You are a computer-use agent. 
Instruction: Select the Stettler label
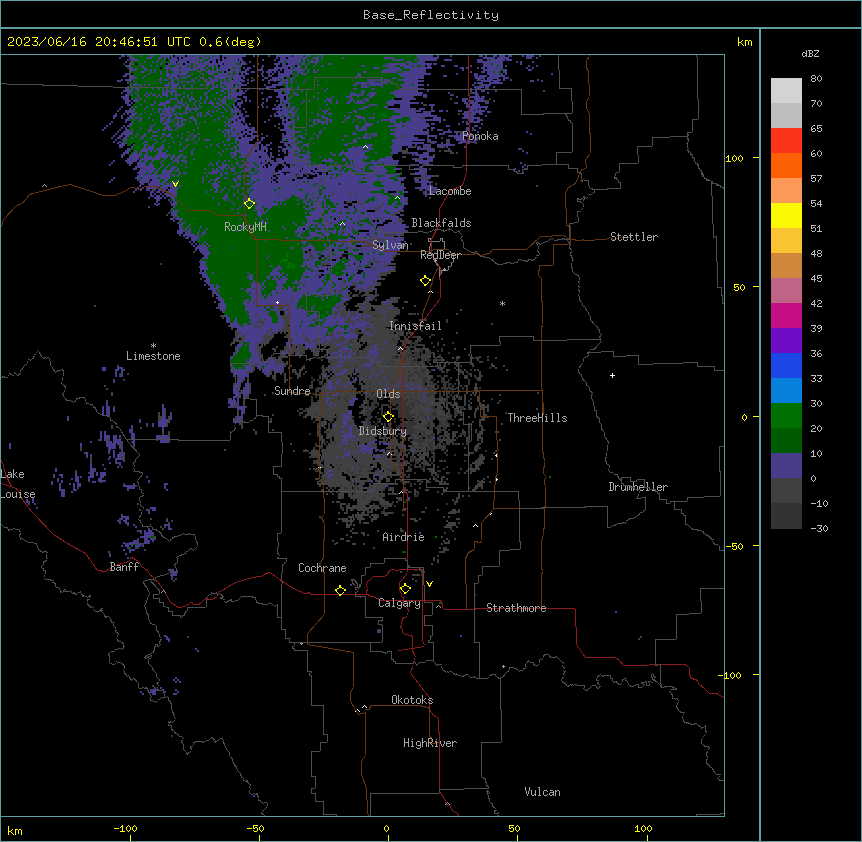pyautogui.click(x=634, y=237)
